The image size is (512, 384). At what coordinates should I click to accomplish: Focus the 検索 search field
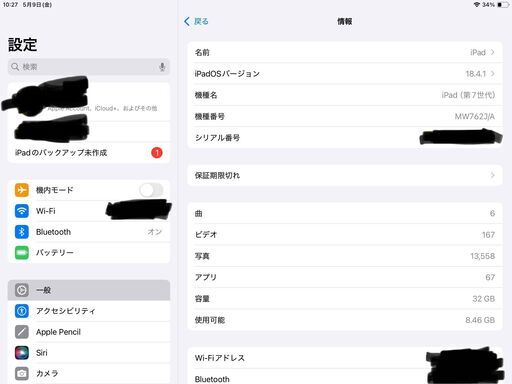[x=89, y=67]
